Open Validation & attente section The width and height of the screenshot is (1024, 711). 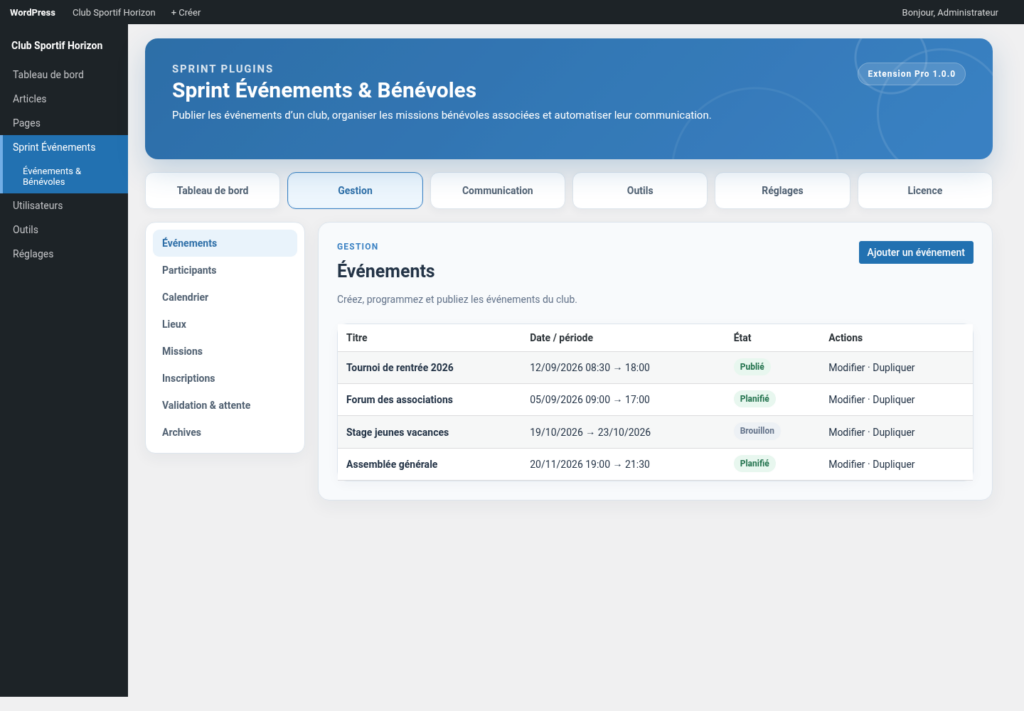pos(225,405)
